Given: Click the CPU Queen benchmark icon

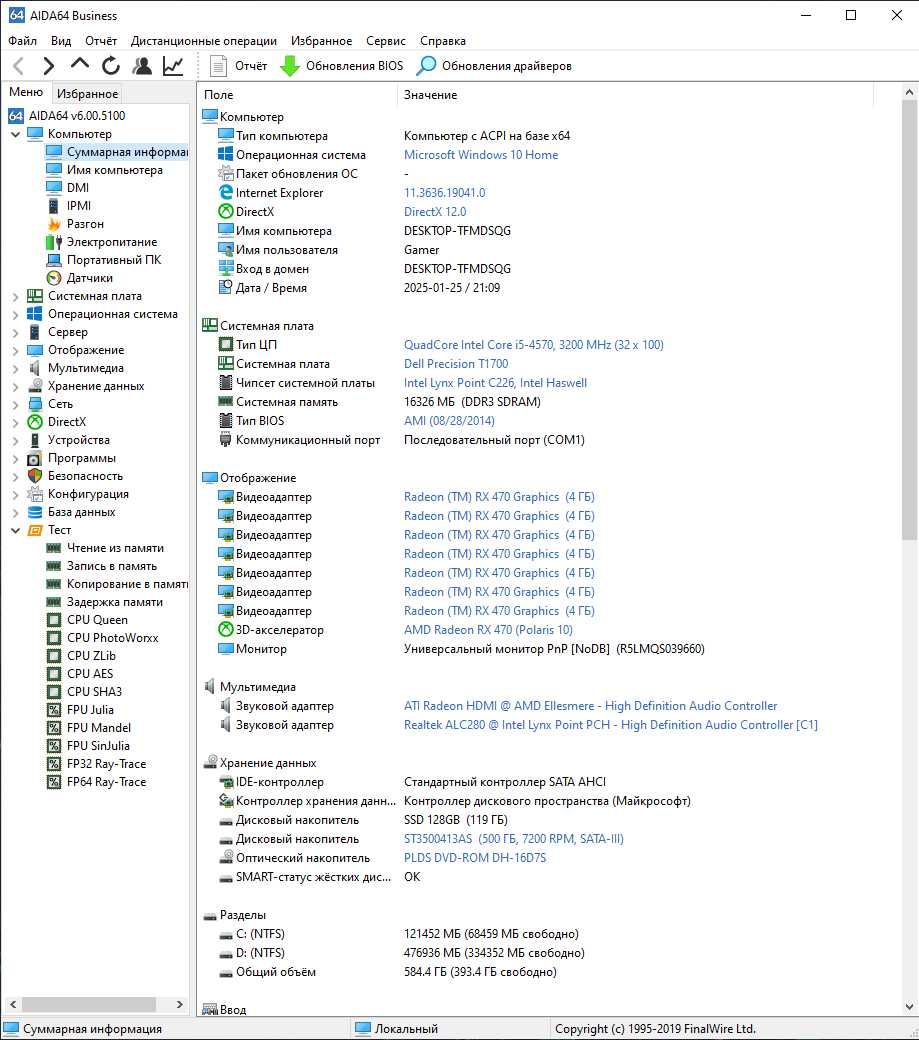Looking at the screenshot, I should click(54, 620).
